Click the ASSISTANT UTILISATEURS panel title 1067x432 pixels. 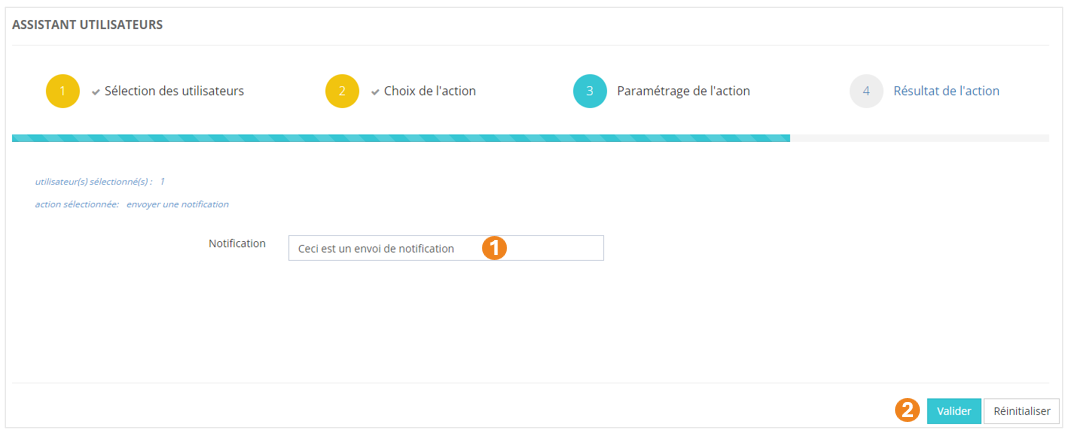pyautogui.click(x=88, y=24)
